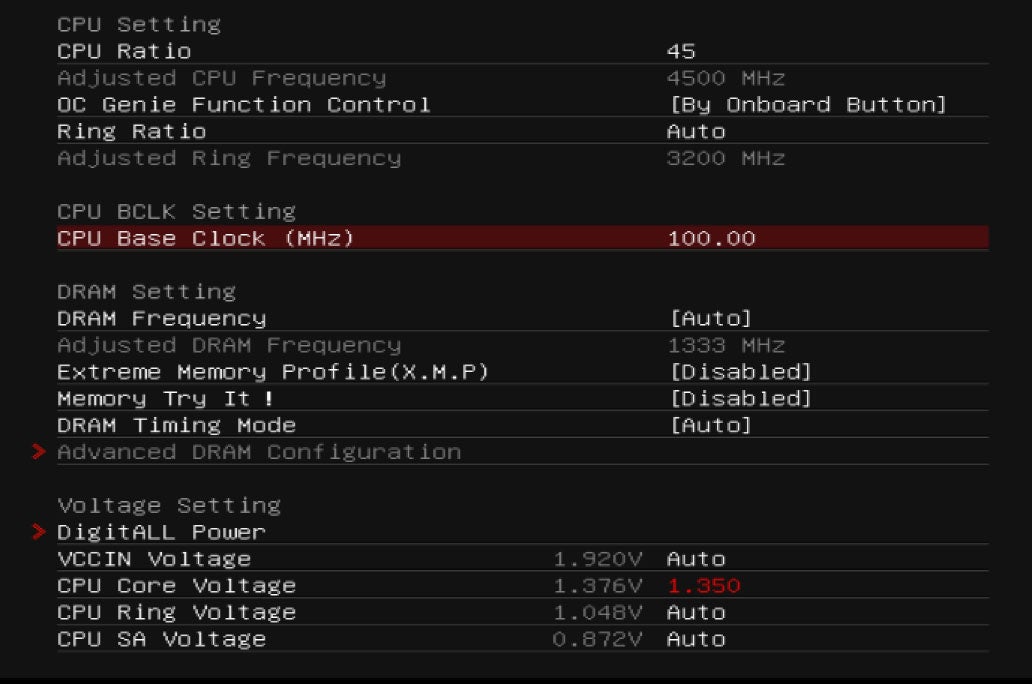Select VCCIN Voltage Auto field
Screen dimensions: 1032x684
point(696,559)
